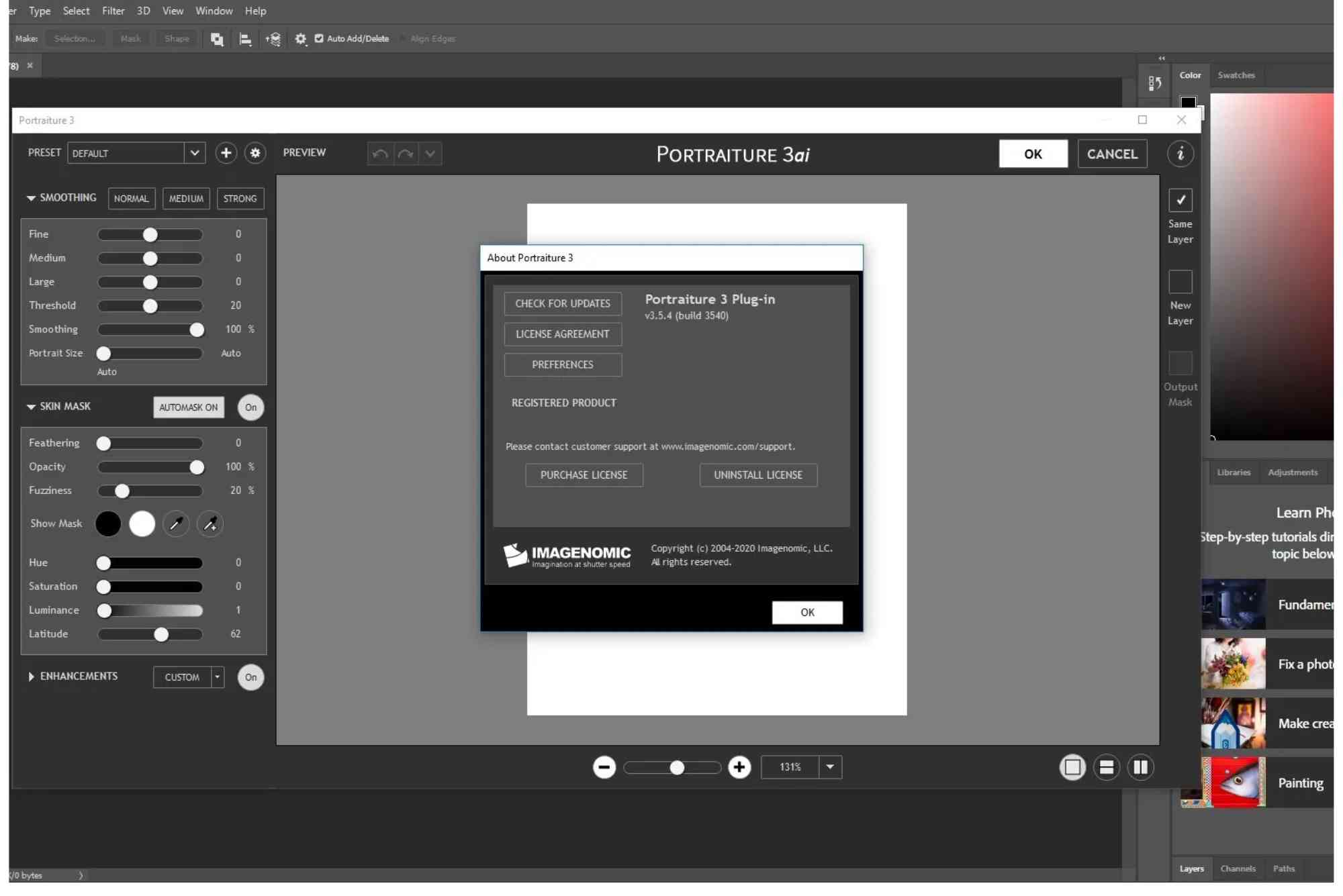
Task: Show mask on white background
Action: (x=142, y=524)
